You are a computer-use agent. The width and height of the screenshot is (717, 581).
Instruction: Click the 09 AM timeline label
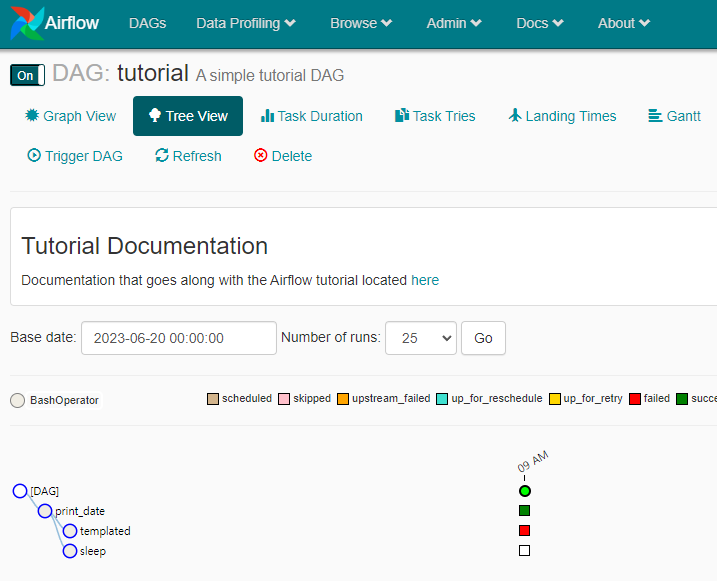tap(533, 462)
